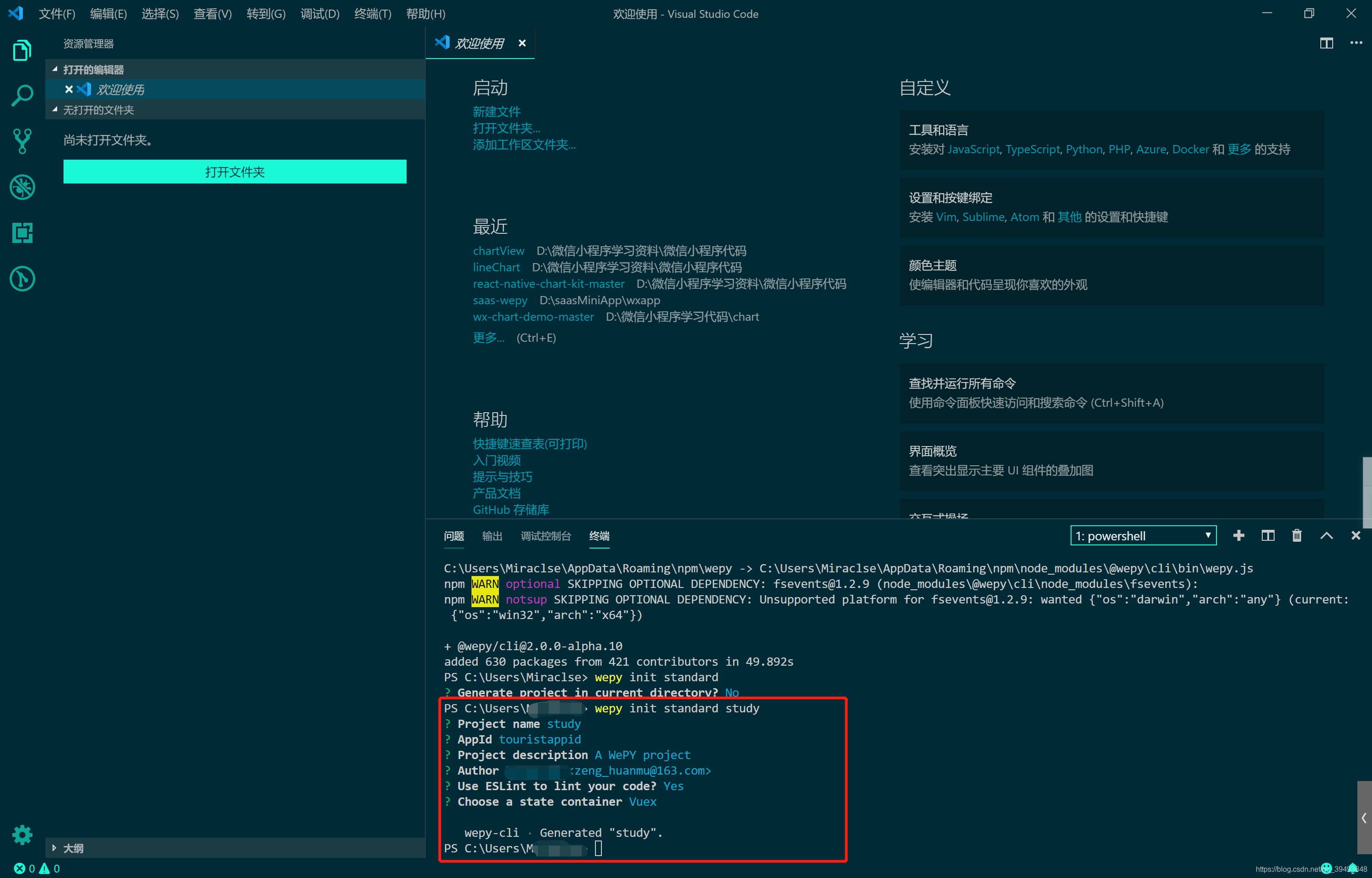Image resolution: width=1372 pixels, height=878 pixels.
Task: Open the Debug view in activity bar
Action: coord(21,187)
